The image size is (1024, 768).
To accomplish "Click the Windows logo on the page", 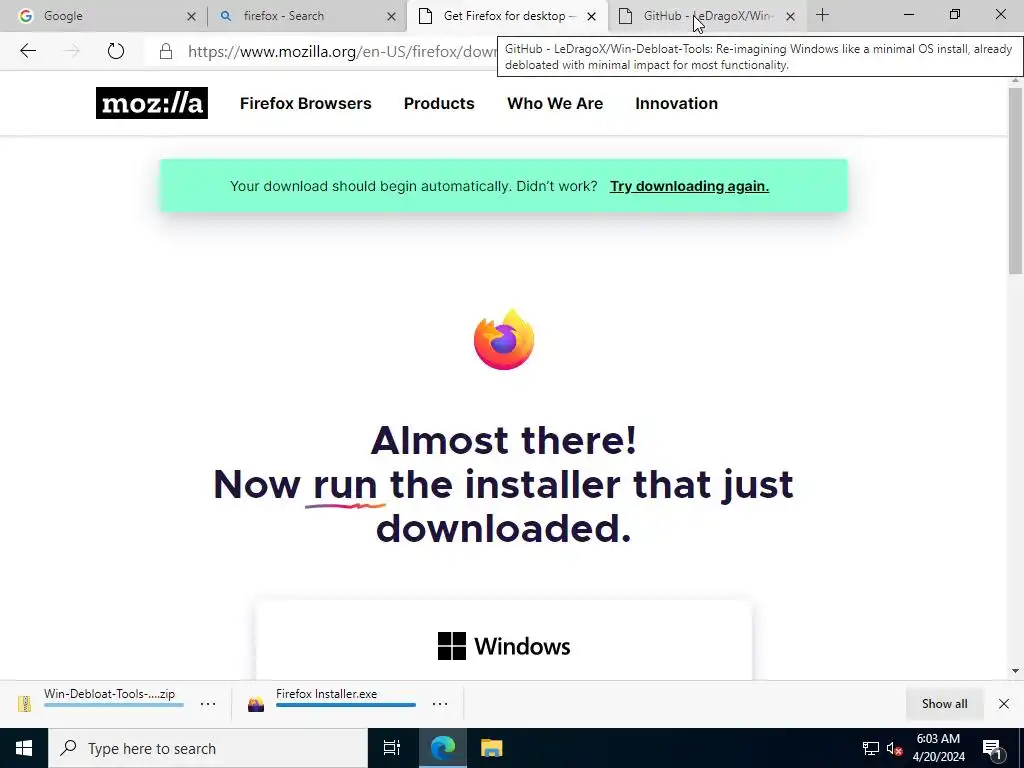I will 452,646.
